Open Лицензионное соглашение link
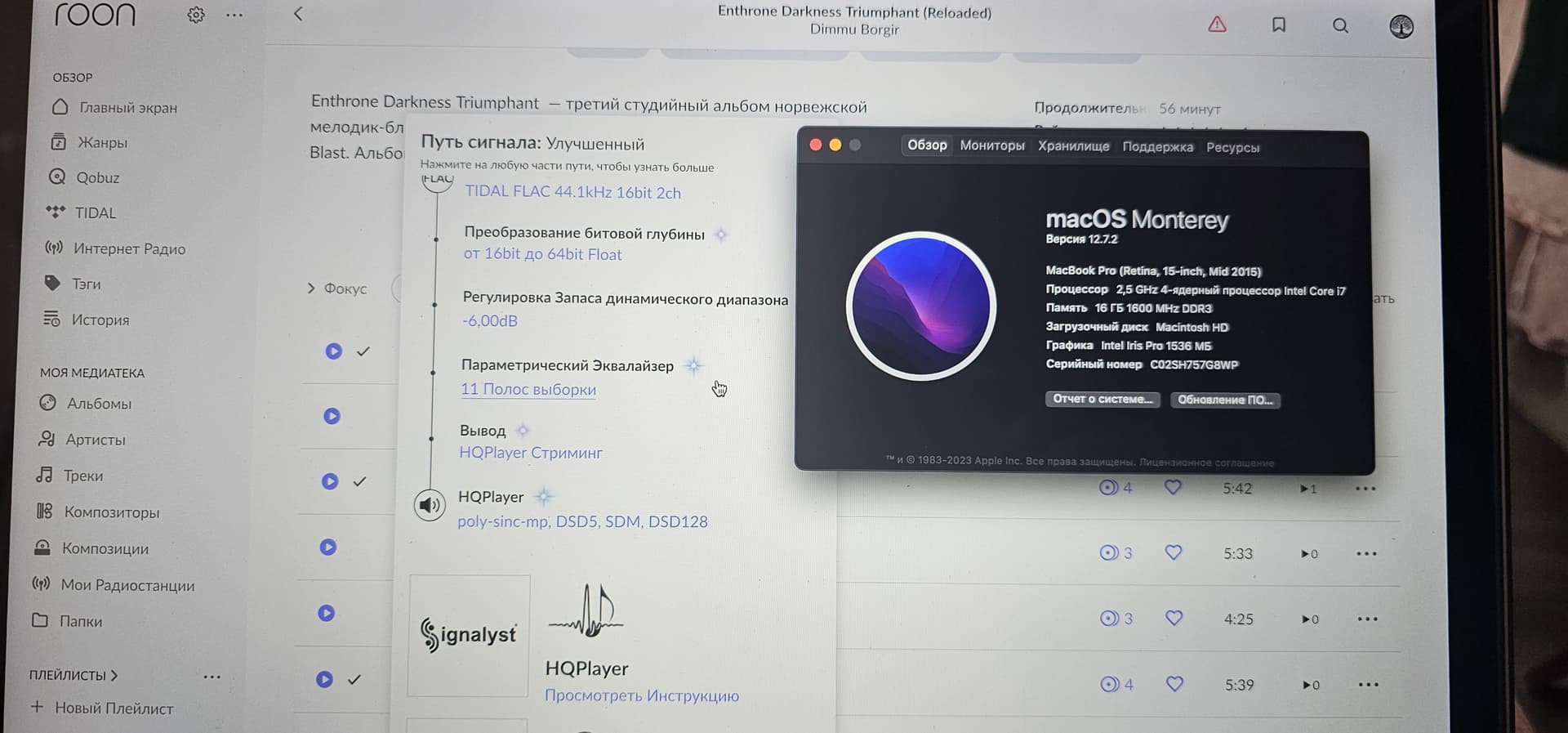The image size is (1568, 733). coord(1206,463)
